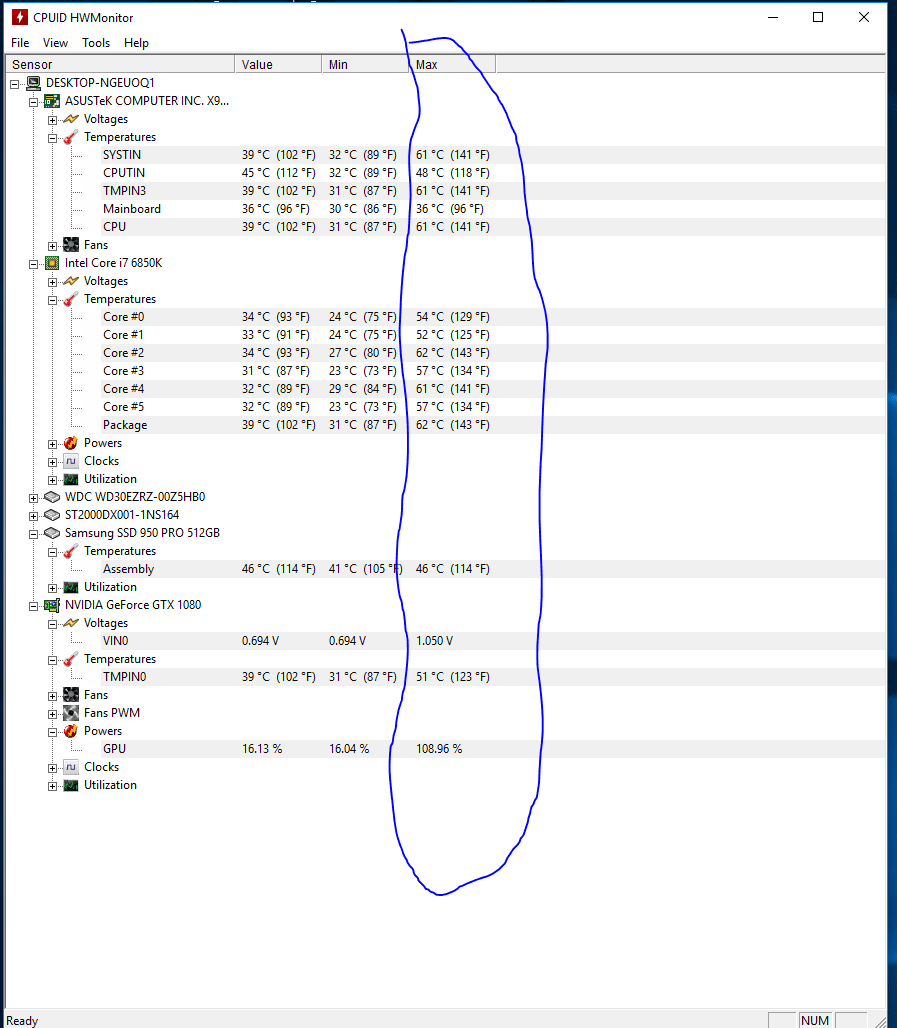897x1028 pixels.
Task: Open the File menu
Action: tap(20, 43)
